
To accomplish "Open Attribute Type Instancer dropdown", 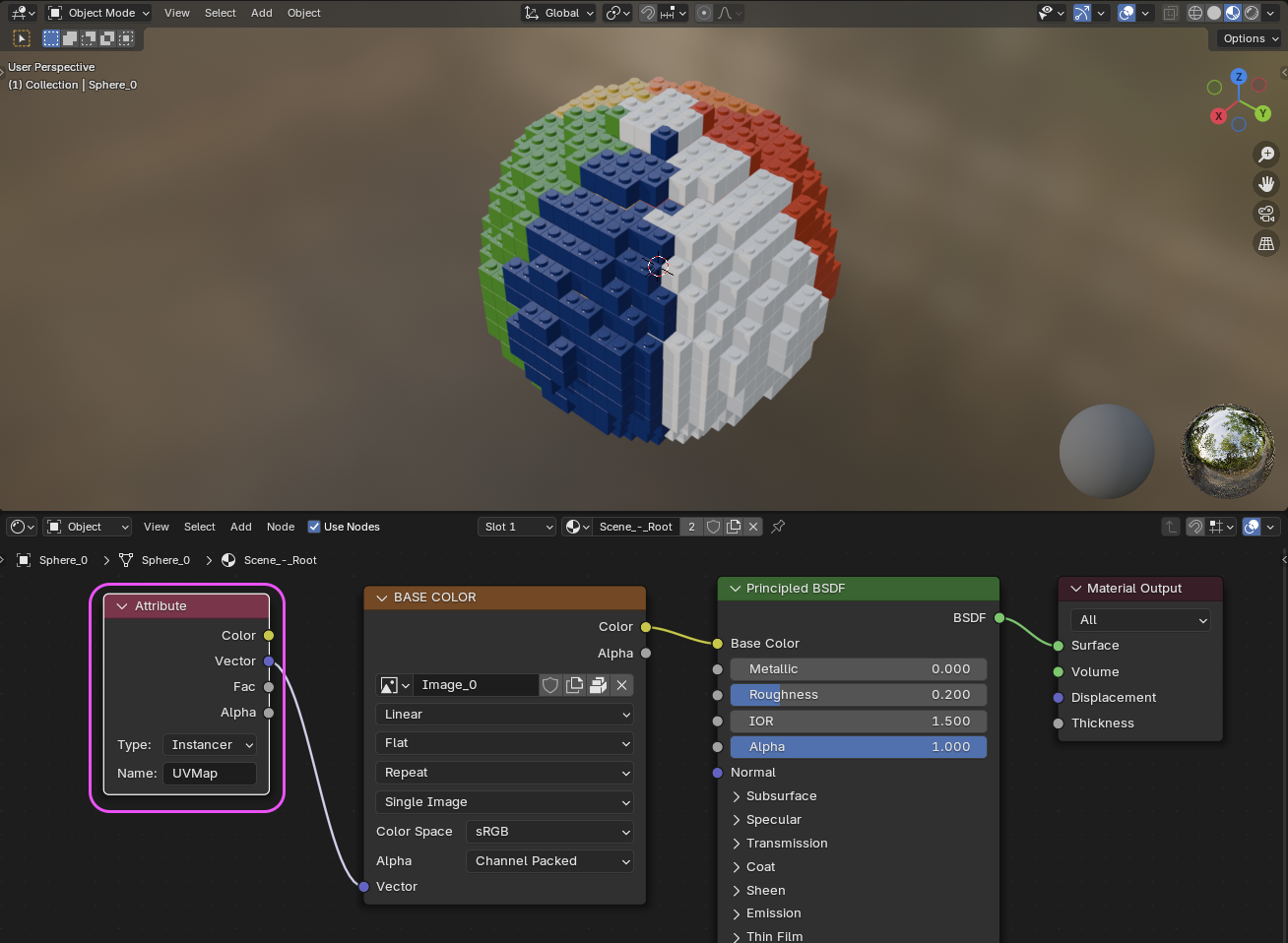I will tap(209, 745).
